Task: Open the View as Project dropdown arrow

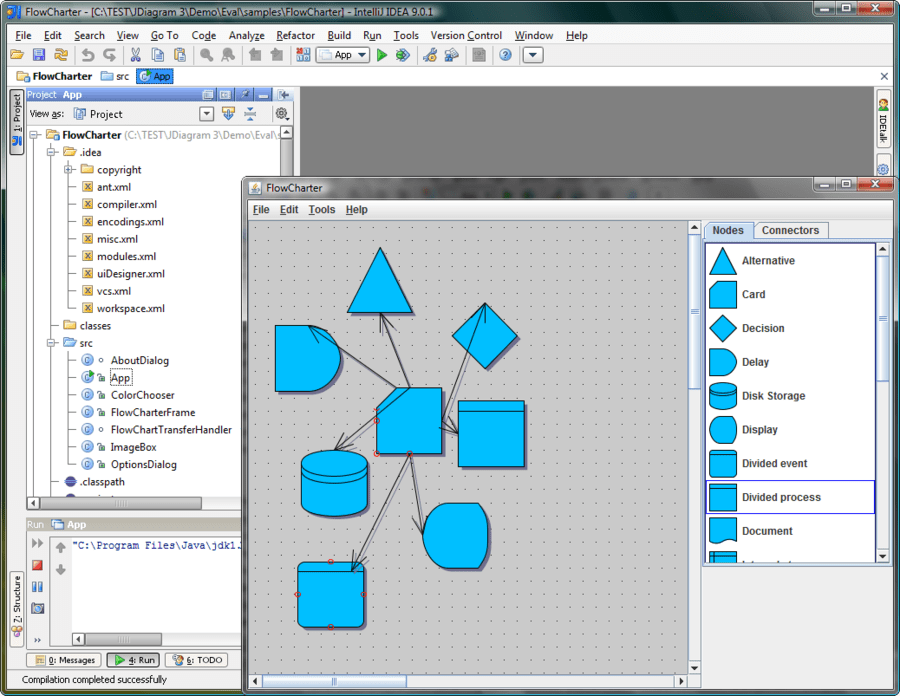Action: [x=207, y=114]
